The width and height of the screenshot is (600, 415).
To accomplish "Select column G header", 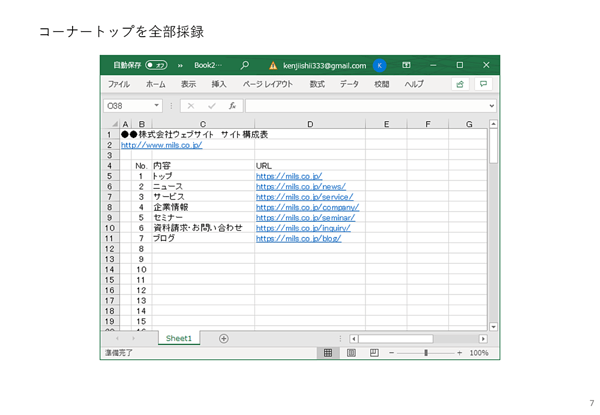I will [x=469, y=124].
